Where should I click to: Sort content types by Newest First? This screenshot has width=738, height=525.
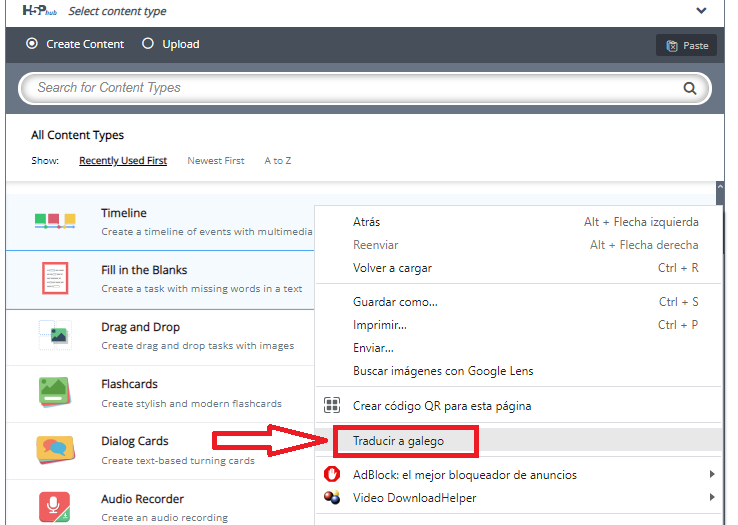(x=216, y=161)
